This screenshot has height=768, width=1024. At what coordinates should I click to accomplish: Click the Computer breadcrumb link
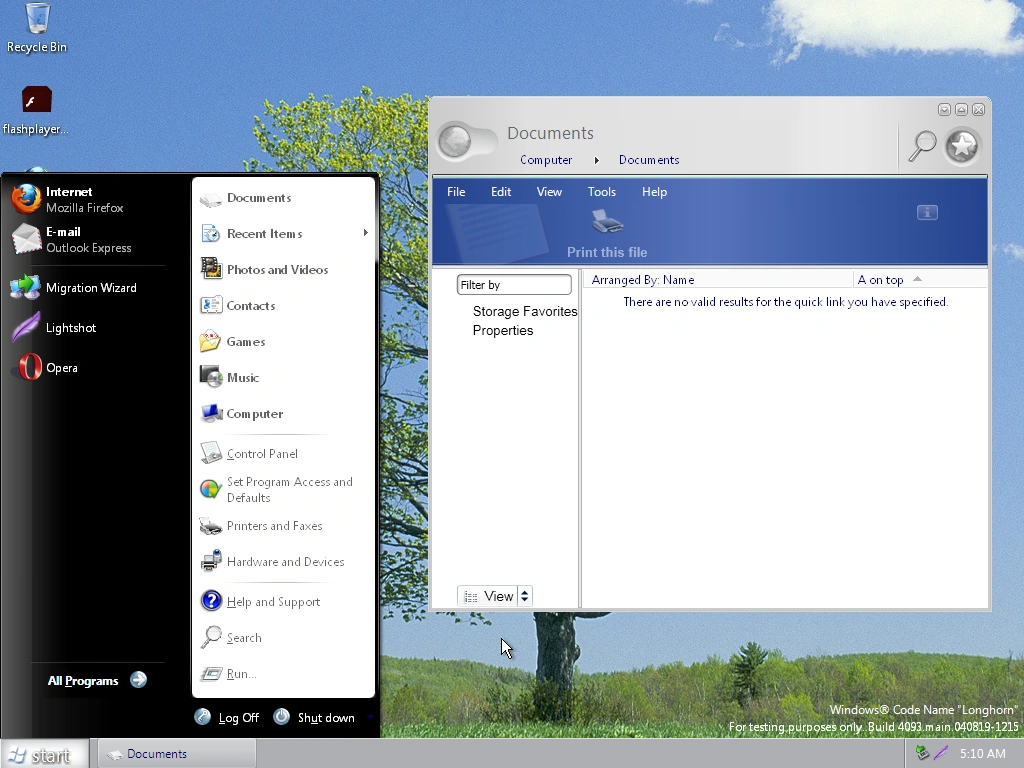546,160
